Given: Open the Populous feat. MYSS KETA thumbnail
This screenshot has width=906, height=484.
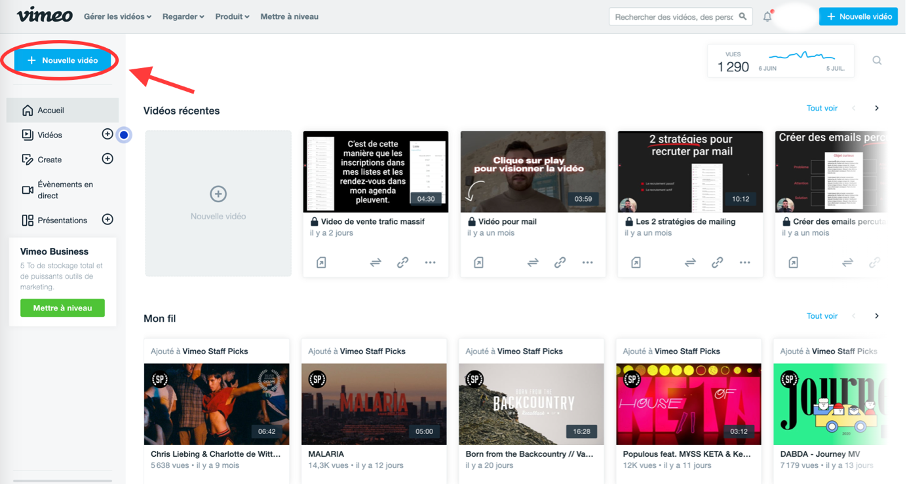Looking at the screenshot, I should click(x=688, y=404).
